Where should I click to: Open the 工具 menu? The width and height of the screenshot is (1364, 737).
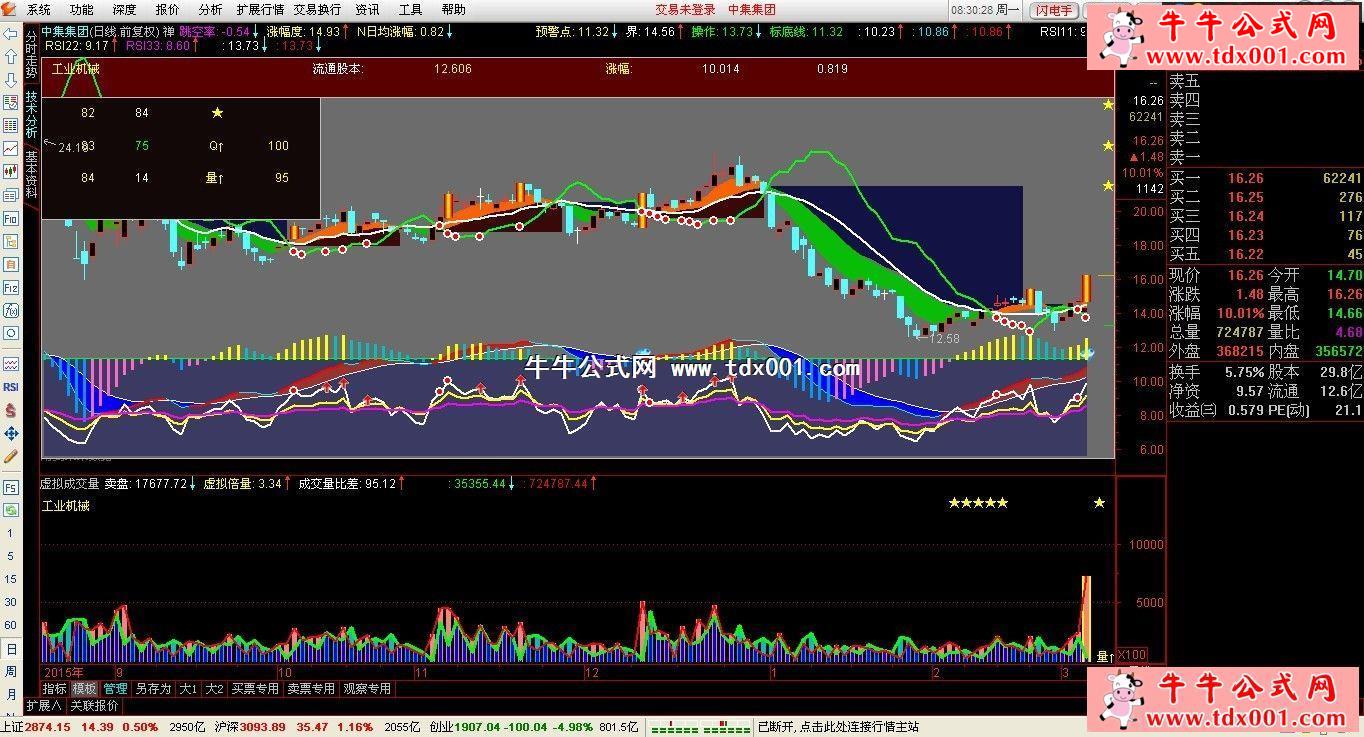[x=410, y=9]
